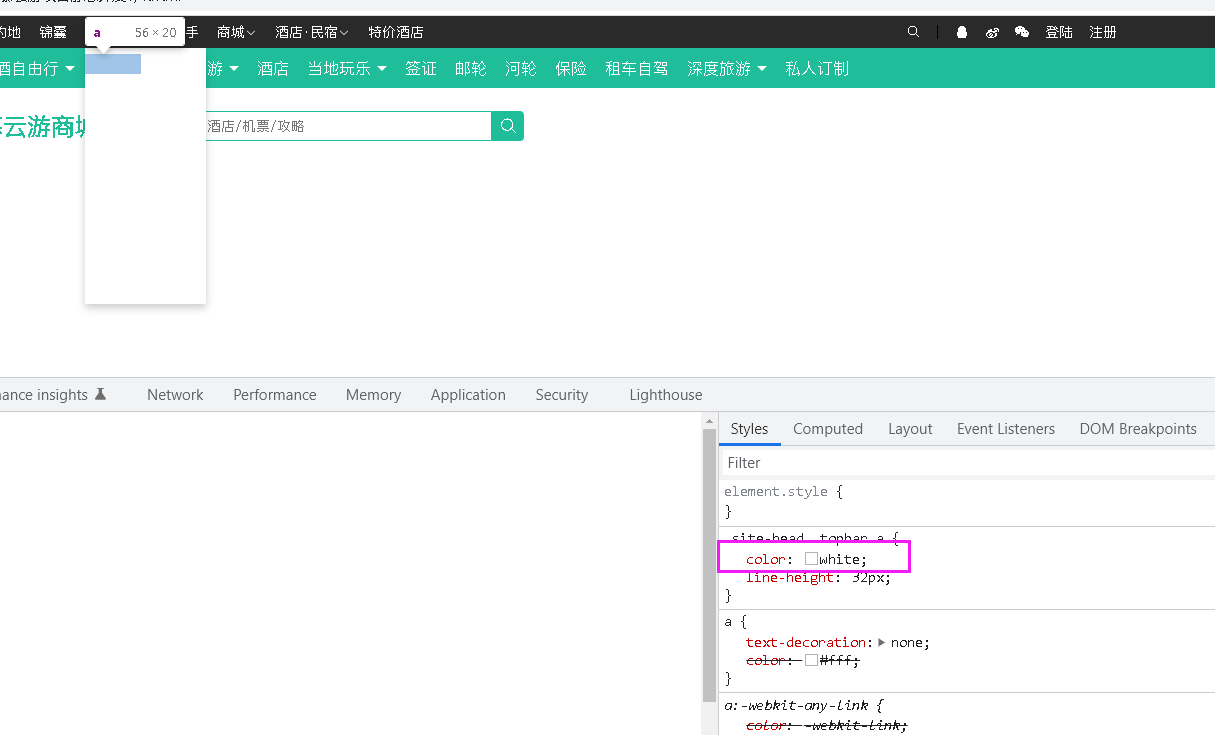Open the 商城 dropdown in the top bar
Screen dimensions: 1215x735
[x=236, y=32]
